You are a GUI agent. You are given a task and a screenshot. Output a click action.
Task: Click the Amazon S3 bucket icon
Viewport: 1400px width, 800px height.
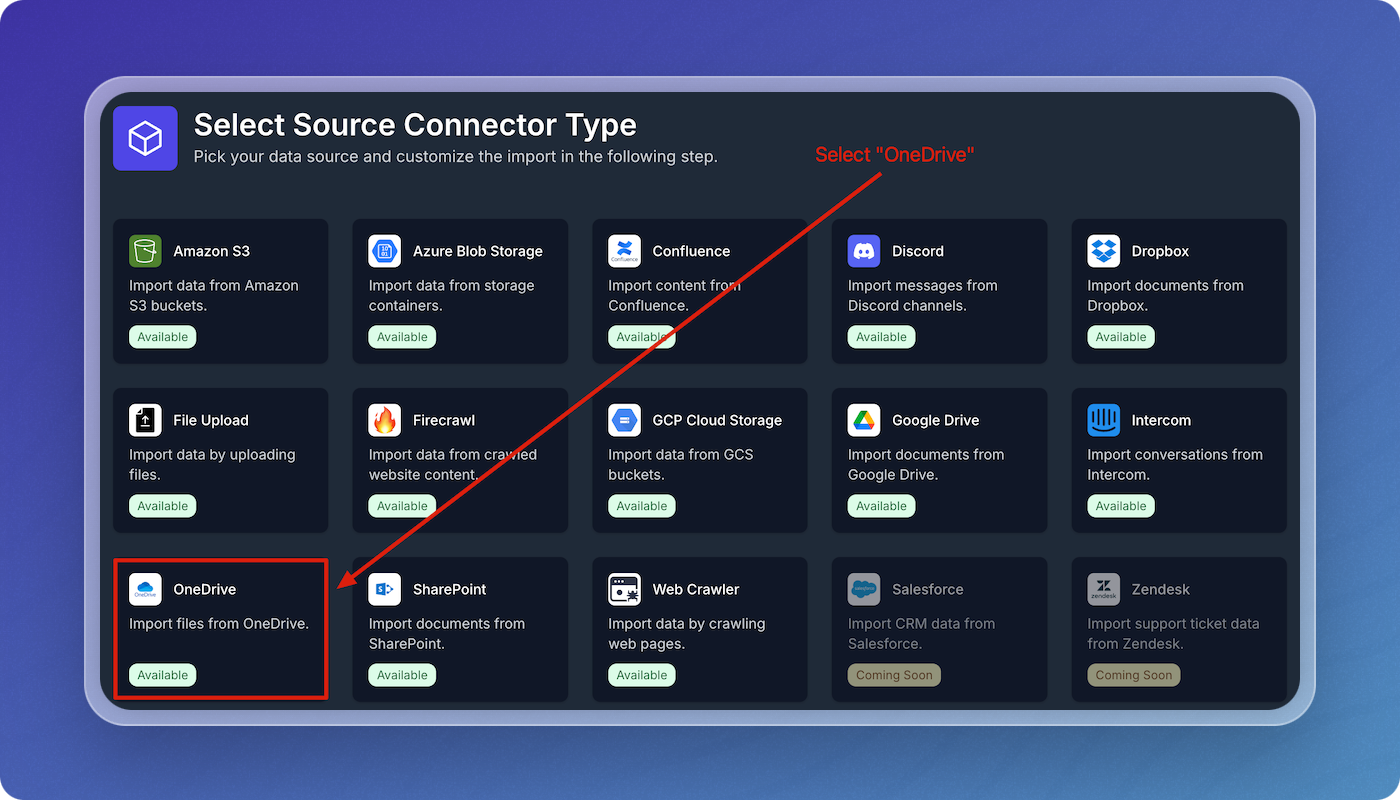tap(145, 251)
